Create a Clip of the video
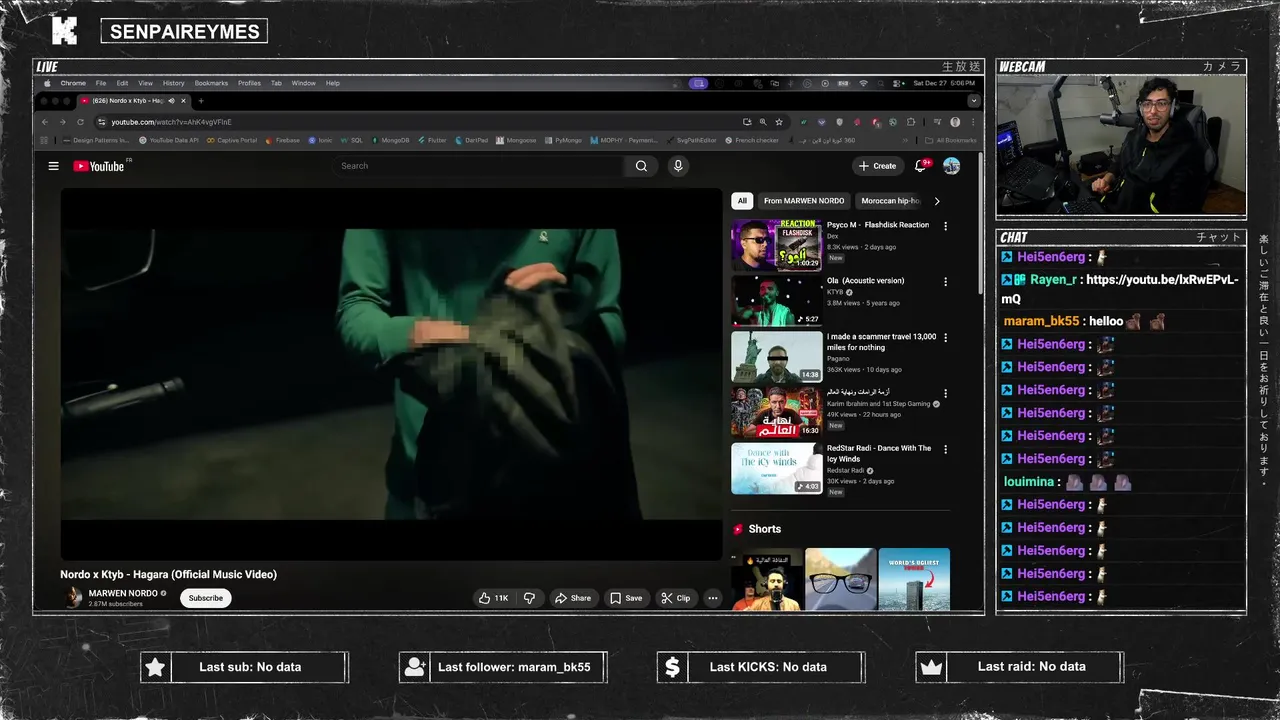Image resolution: width=1280 pixels, height=720 pixels. point(675,598)
